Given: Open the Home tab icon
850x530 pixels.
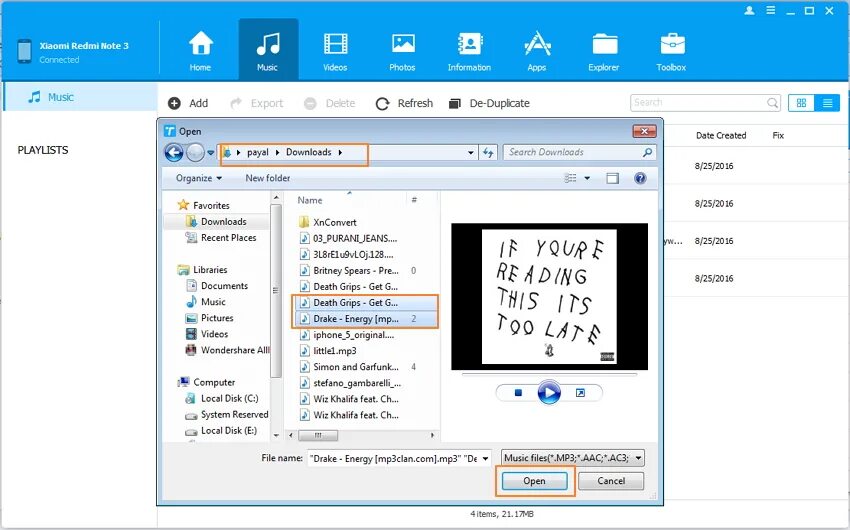Looking at the screenshot, I should pyautogui.click(x=201, y=43).
